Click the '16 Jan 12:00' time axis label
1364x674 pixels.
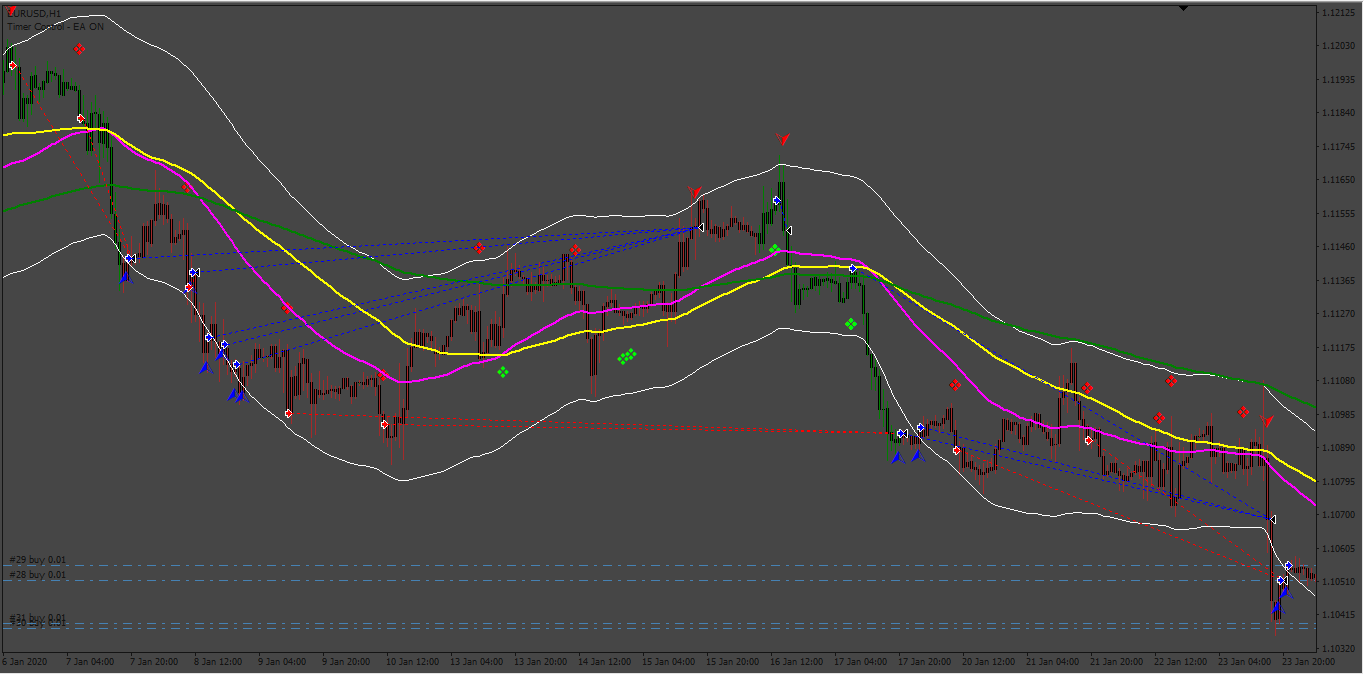[796, 662]
